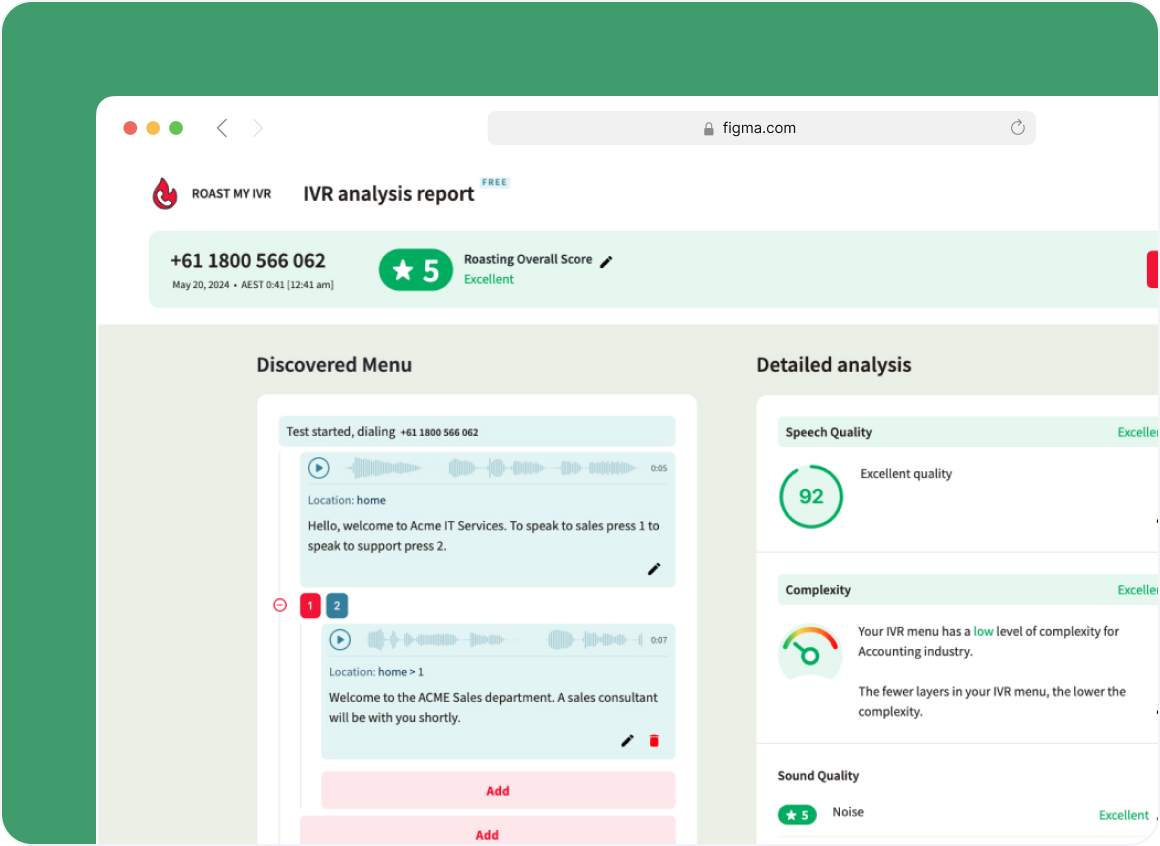
Task: Play the Sales department audio recording
Action: 340,640
